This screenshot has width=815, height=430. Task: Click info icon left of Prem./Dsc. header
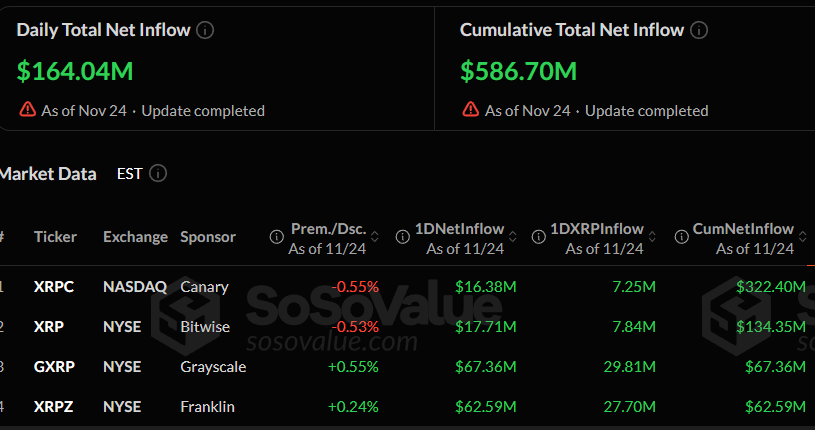276,237
